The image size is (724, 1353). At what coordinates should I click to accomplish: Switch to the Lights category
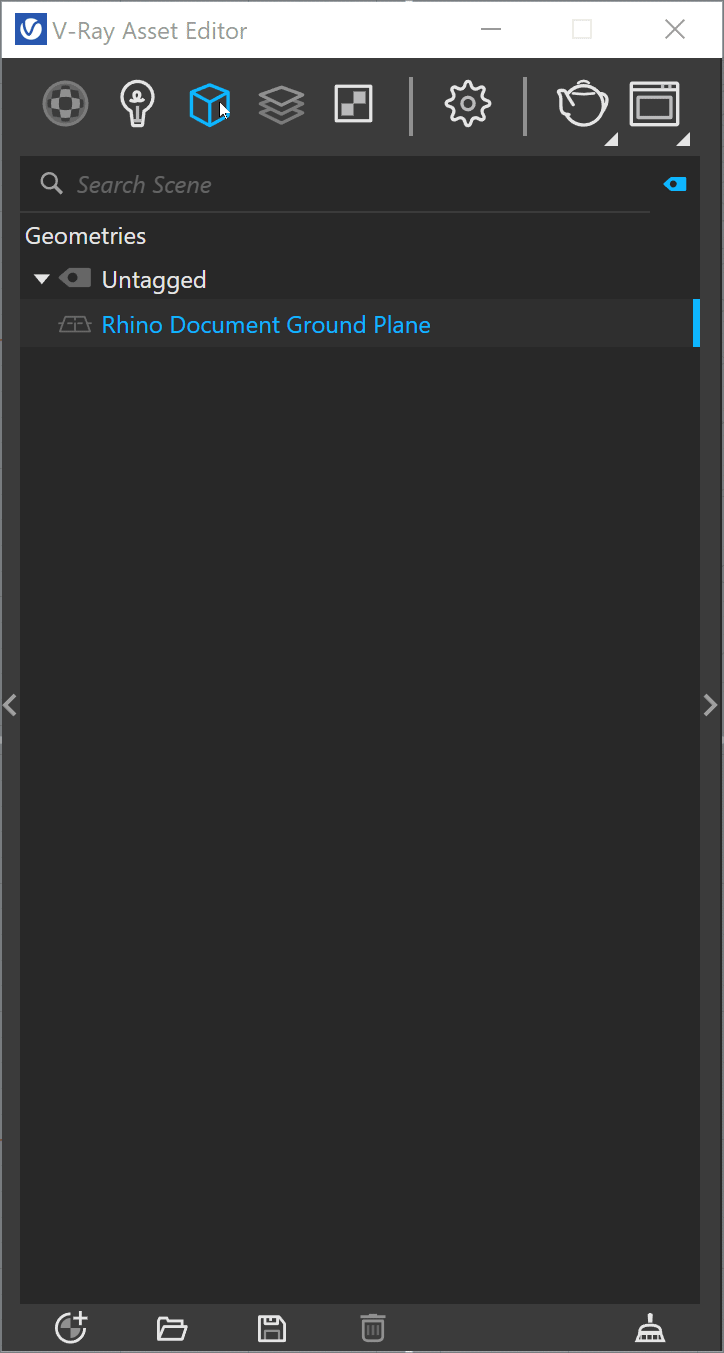pos(137,103)
